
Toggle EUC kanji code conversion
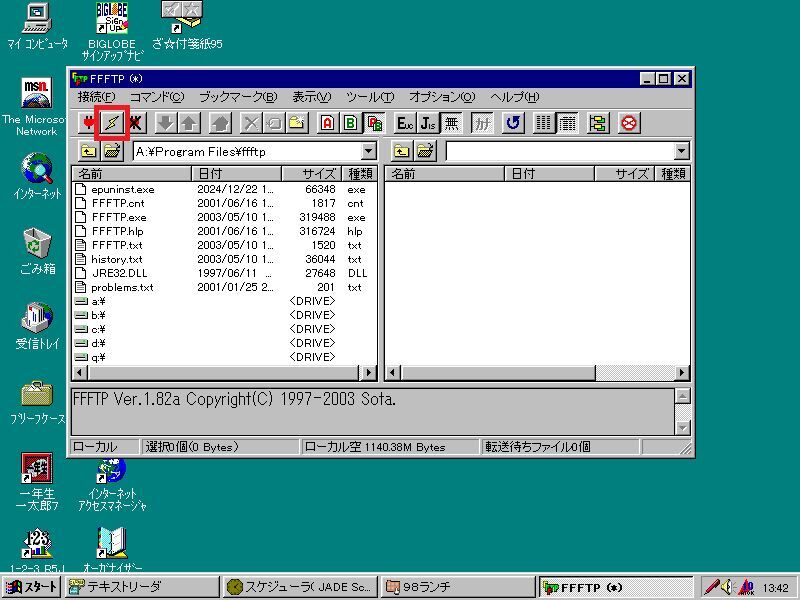(x=405, y=123)
